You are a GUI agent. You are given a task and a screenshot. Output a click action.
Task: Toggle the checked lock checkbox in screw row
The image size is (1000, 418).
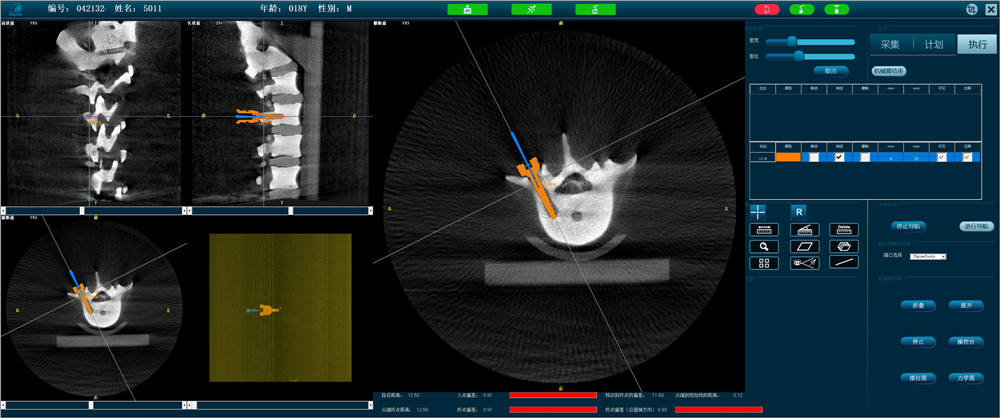pos(839,157)
